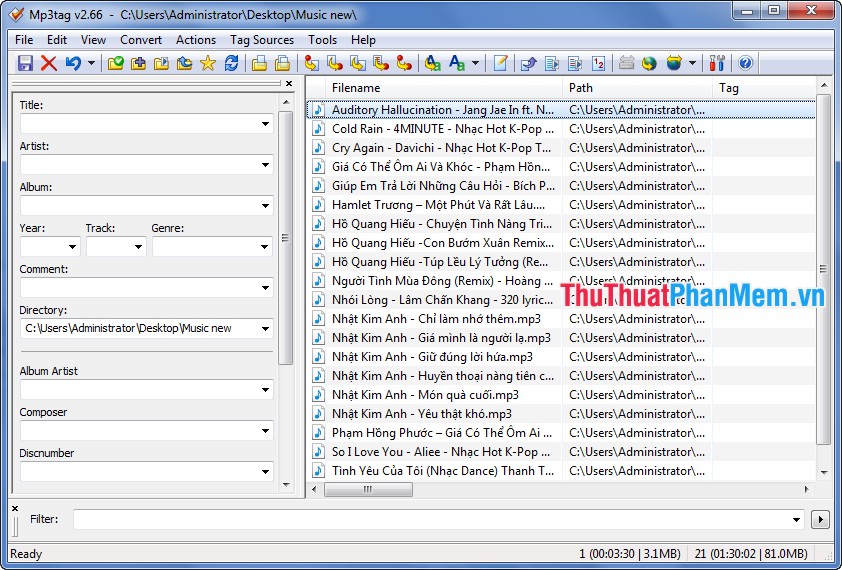Click the Export icon with blue arrow
This screenshot has height=570, width=842.
tap(528, 63)
